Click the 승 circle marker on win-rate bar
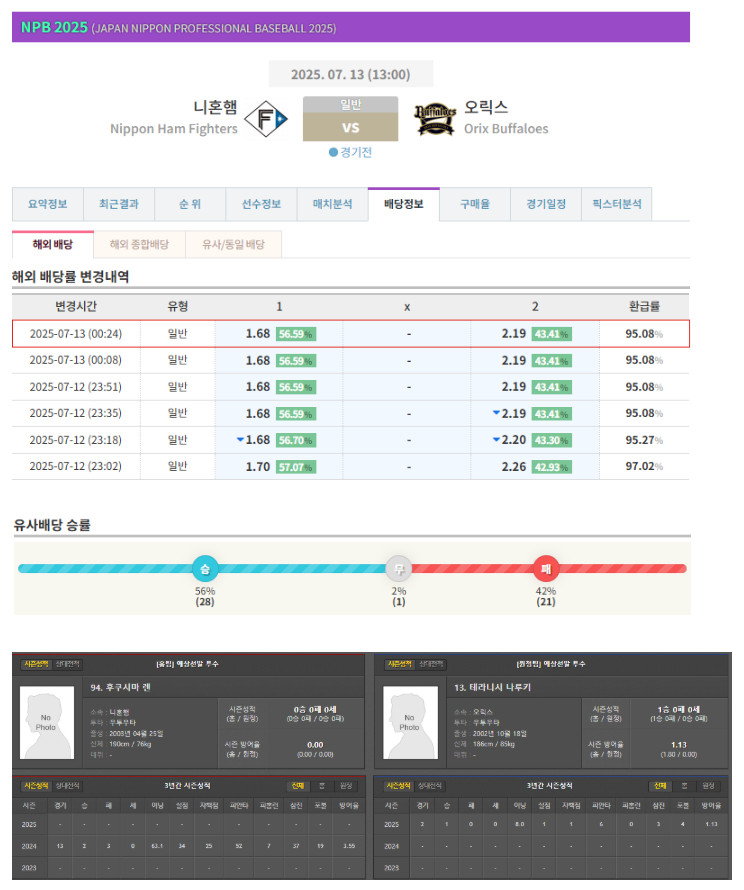Viewport: 744px width, 890px height. click(205, 568)
